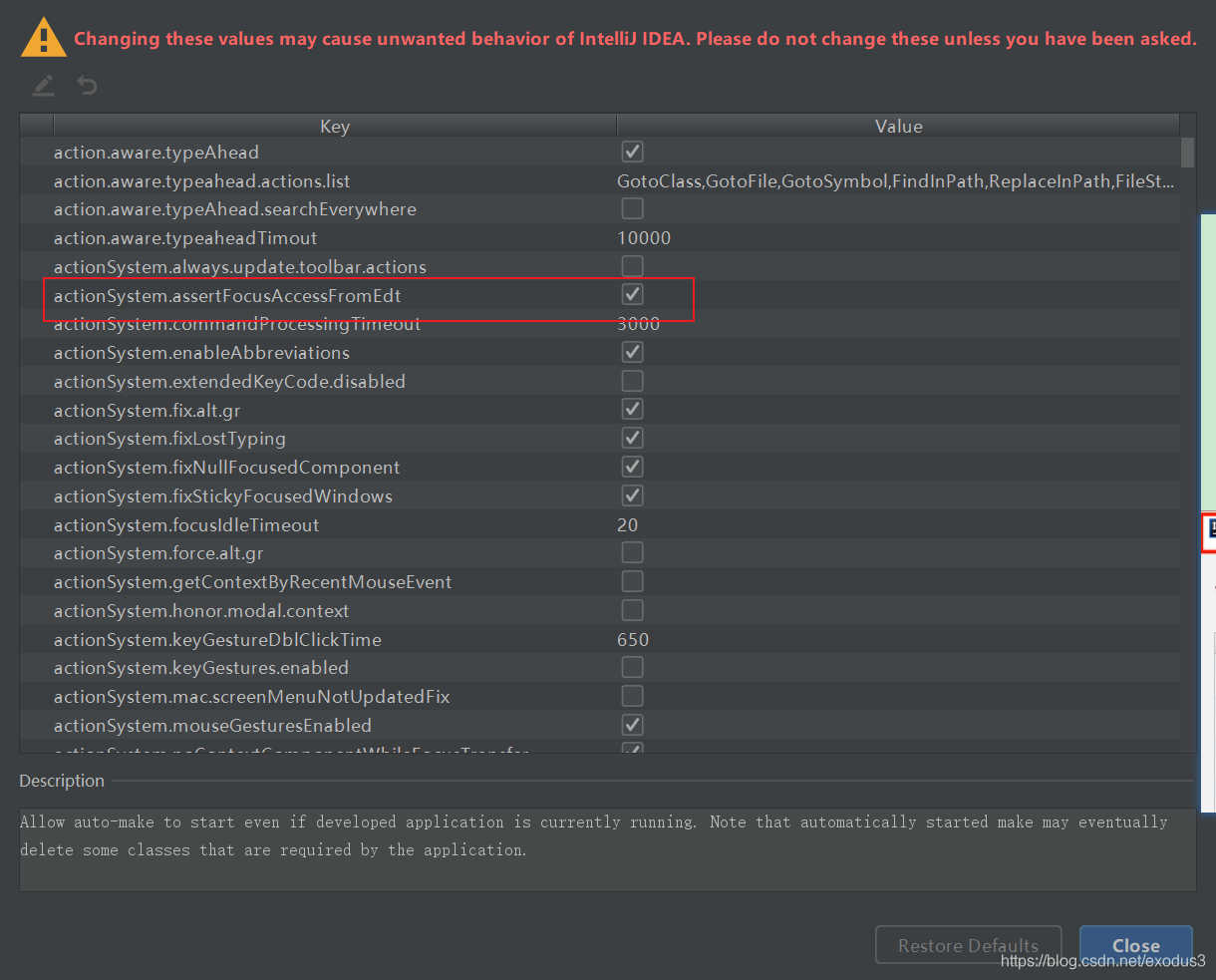
Task: Select the action.aware.typeaheadTimout key
Action: pos(185,238)
